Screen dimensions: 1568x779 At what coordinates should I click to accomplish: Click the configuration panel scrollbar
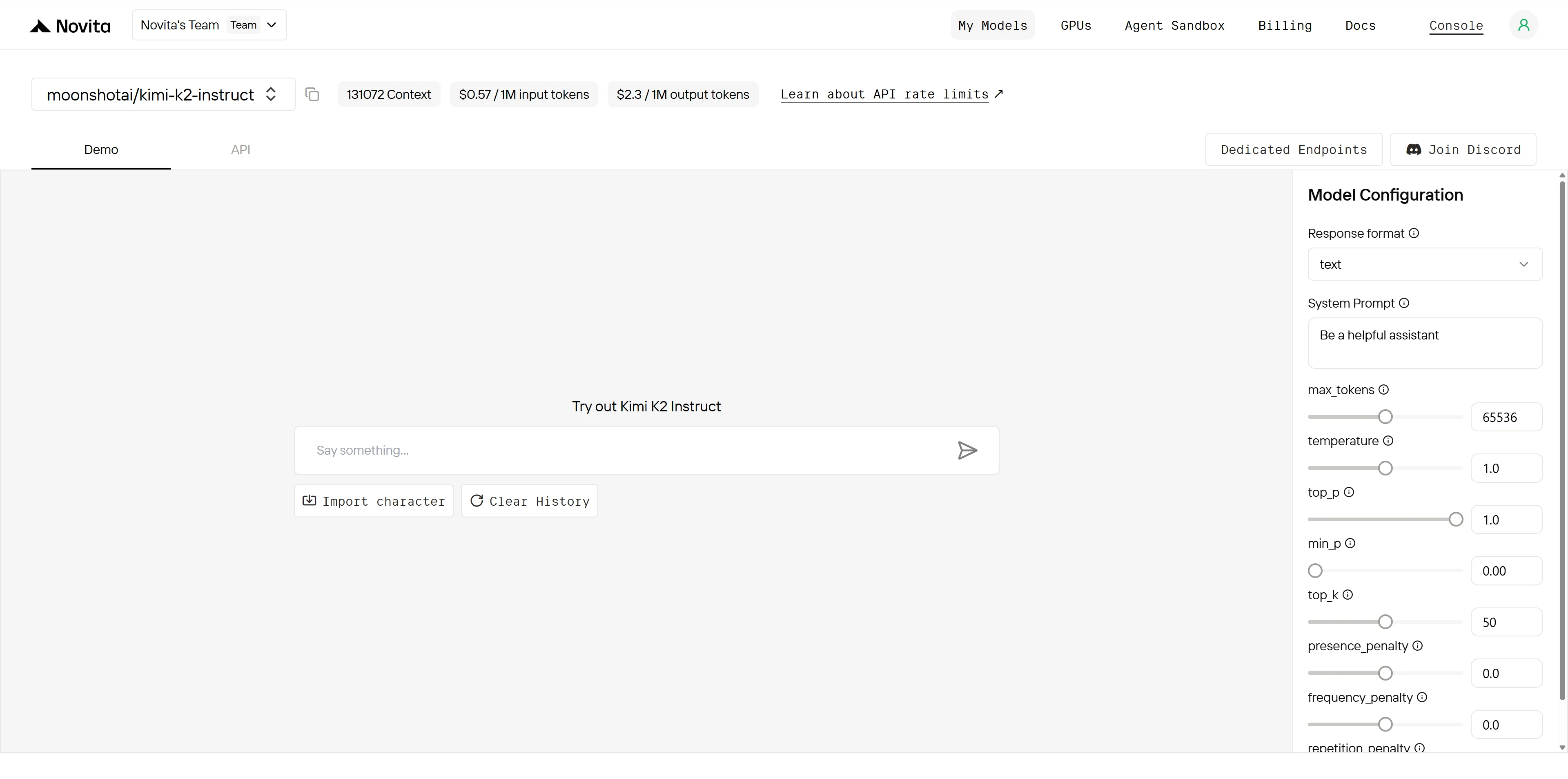pos(1563,440)
